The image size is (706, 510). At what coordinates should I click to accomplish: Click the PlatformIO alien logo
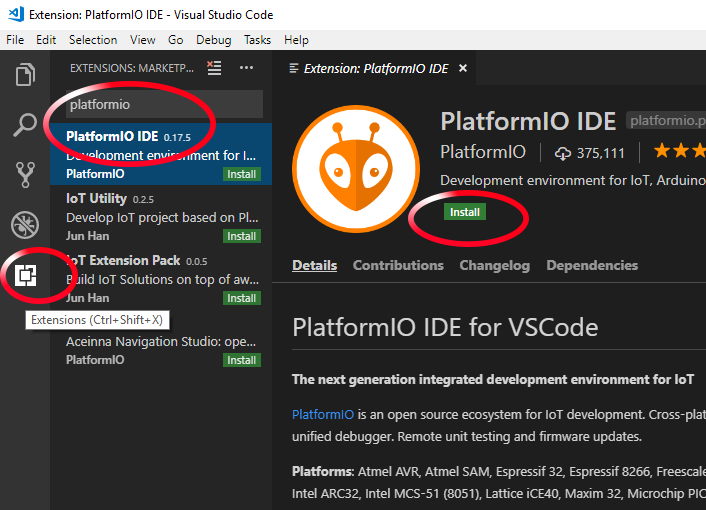[356, 169]
